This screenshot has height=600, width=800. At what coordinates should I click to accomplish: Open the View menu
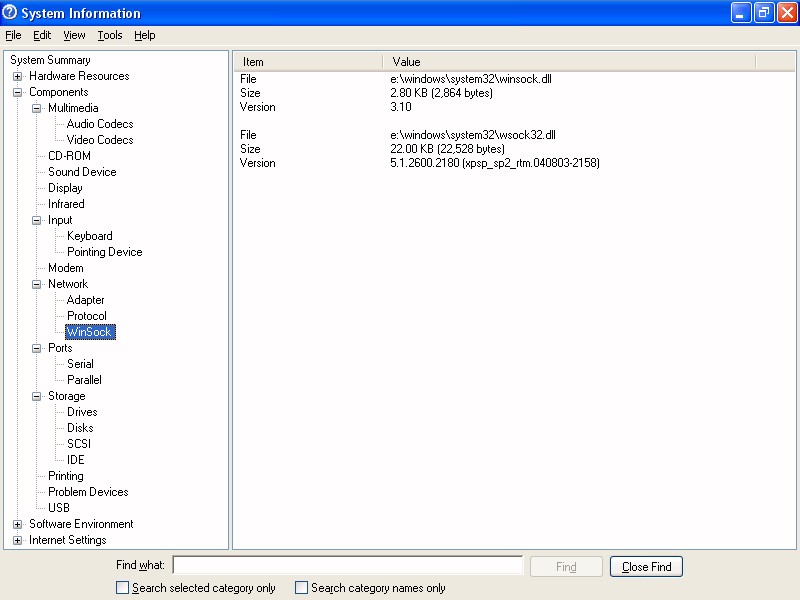(74, 35)
